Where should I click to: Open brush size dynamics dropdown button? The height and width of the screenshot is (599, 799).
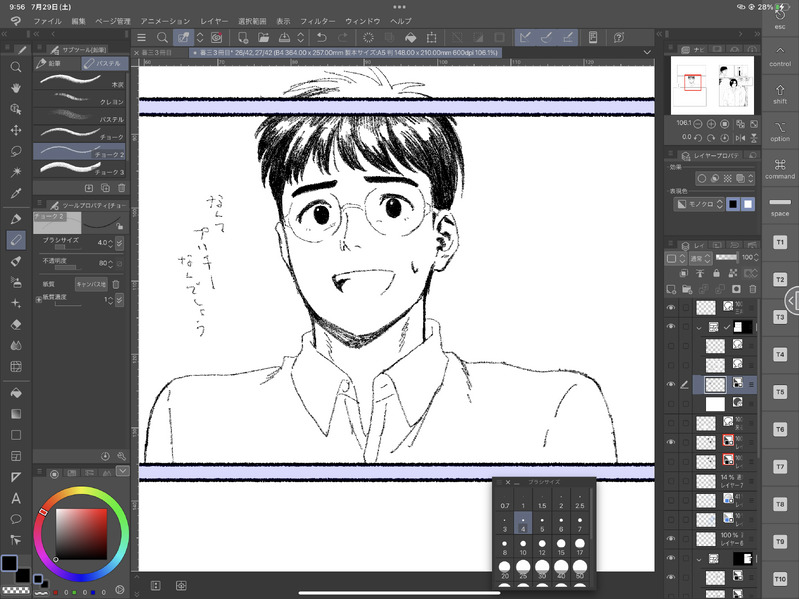[119, 243]
